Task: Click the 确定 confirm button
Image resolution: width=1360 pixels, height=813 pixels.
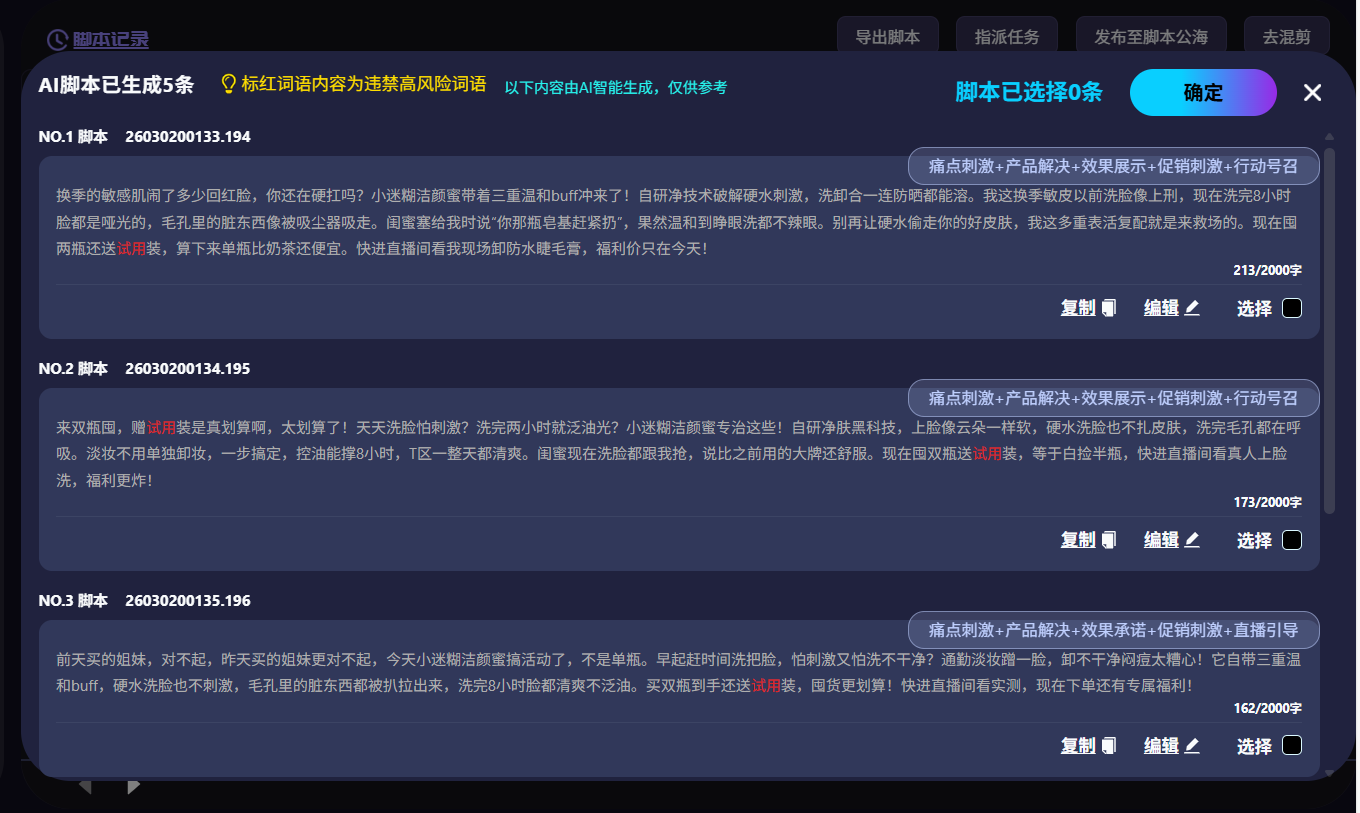Action: pos(1203,92)
